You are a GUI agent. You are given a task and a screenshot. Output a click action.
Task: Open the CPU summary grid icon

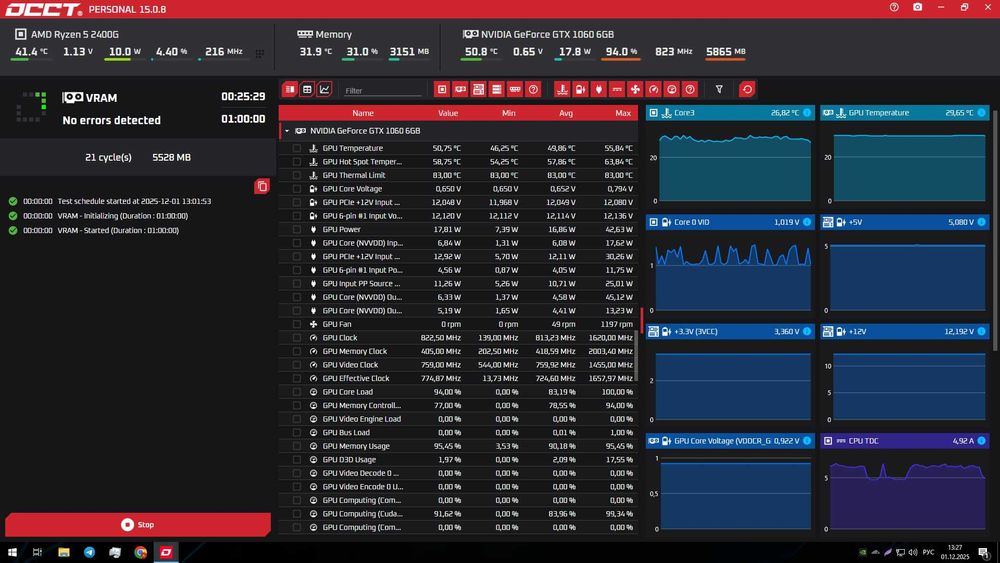pos(260,54)
